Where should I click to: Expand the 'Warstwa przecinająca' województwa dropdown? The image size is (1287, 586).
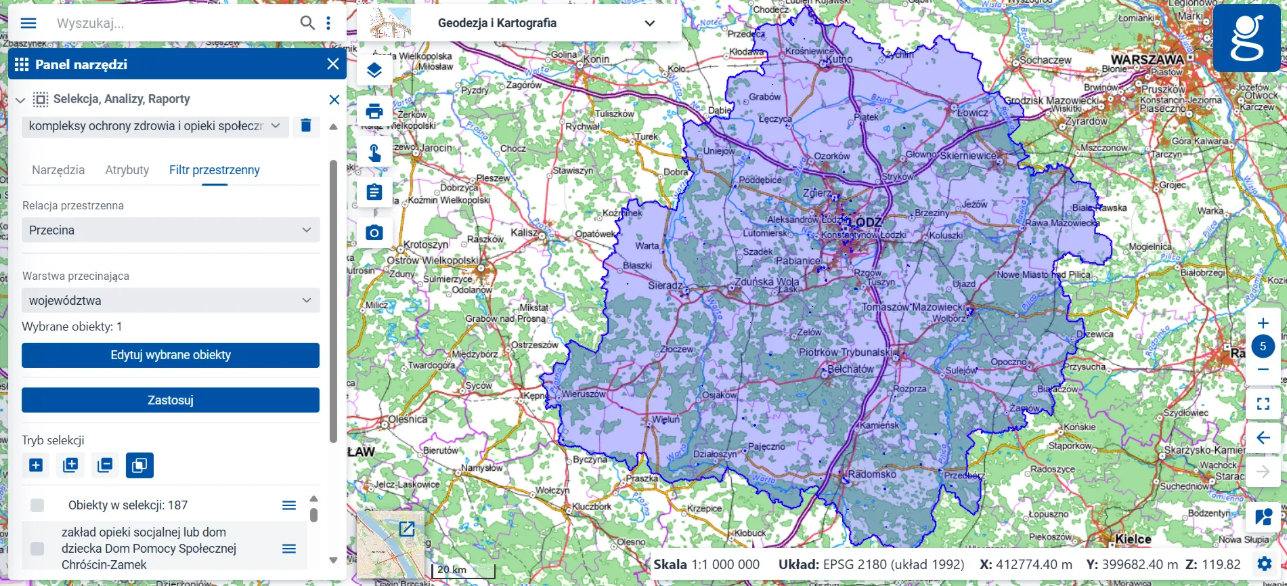[171, 300]
